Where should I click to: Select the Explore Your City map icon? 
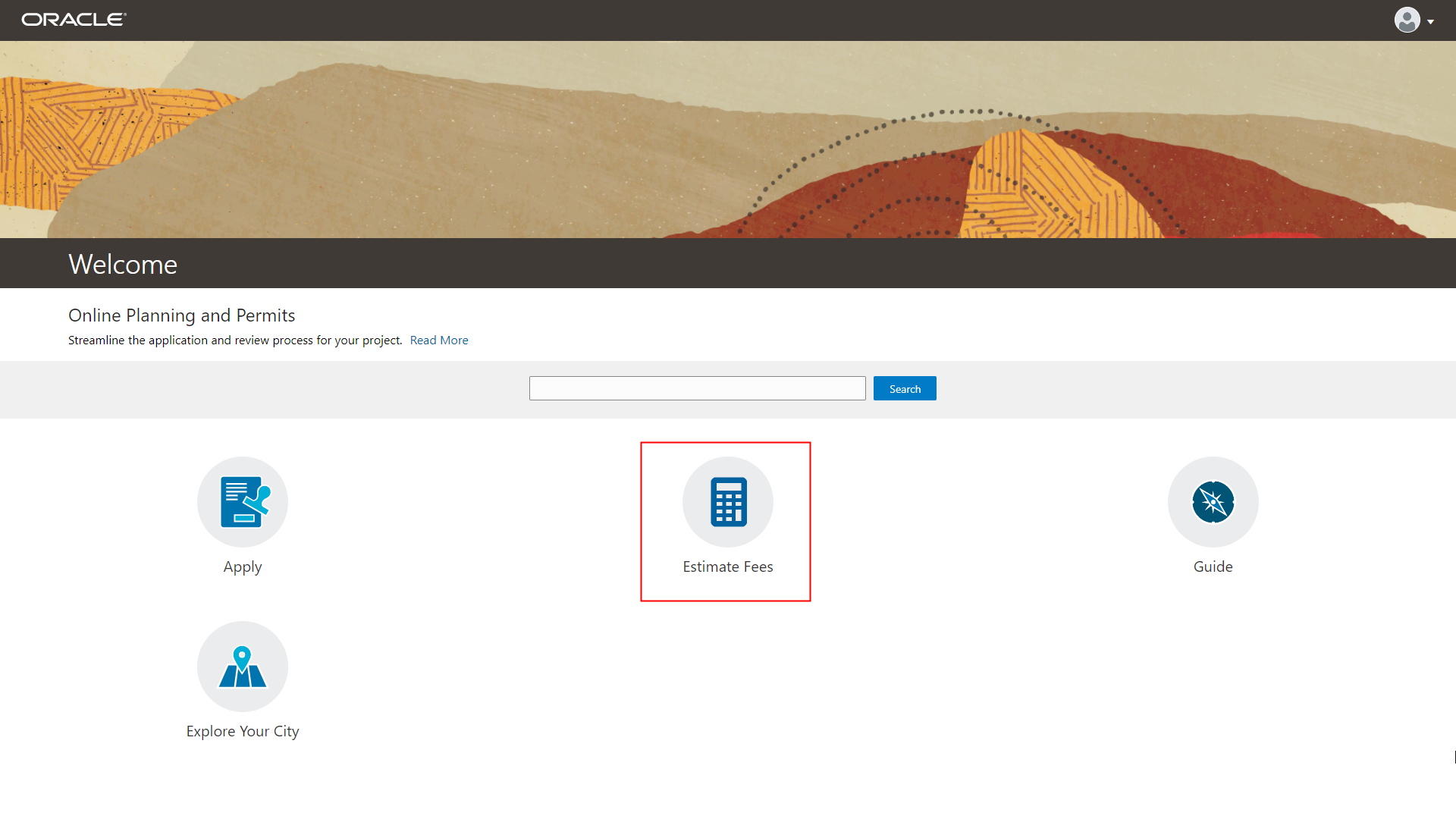pos(243,667)
